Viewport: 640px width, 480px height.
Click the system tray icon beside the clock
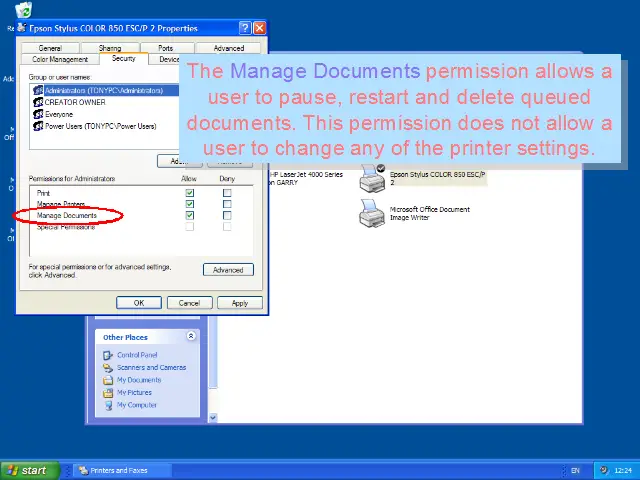tap(604, 470)
